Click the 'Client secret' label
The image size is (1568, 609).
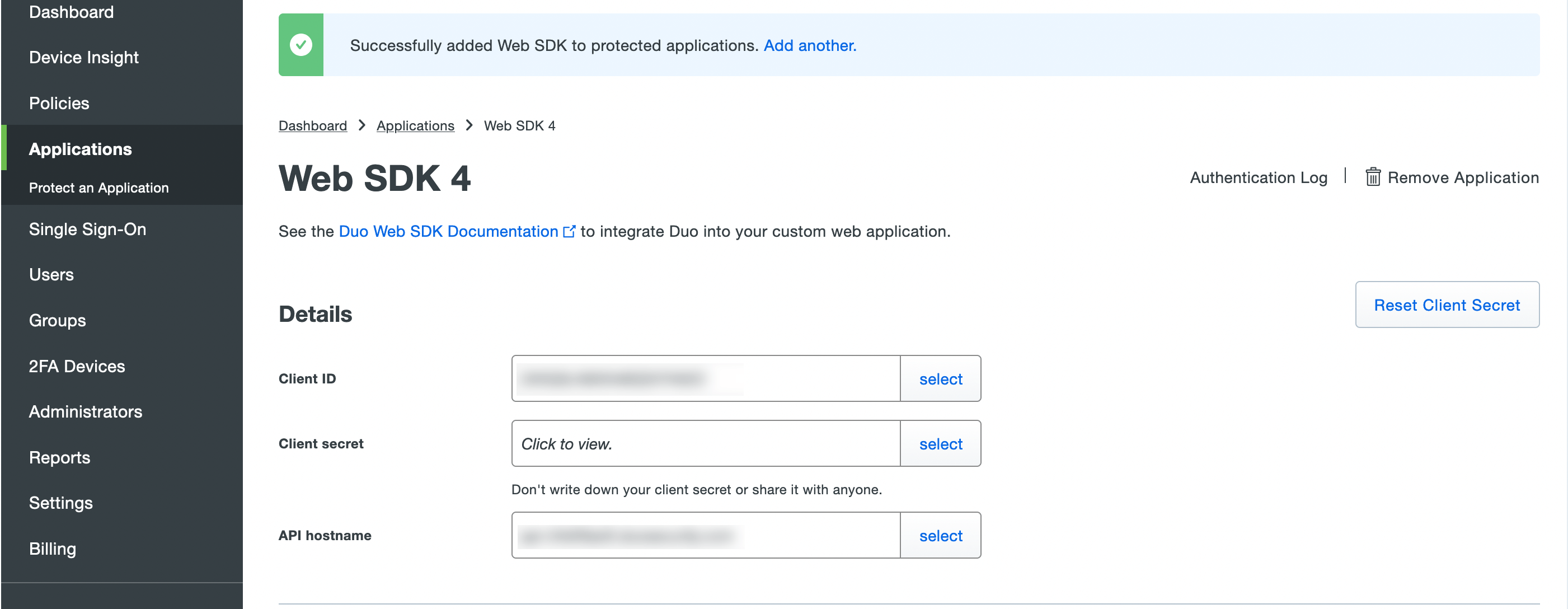pos(321,444)
